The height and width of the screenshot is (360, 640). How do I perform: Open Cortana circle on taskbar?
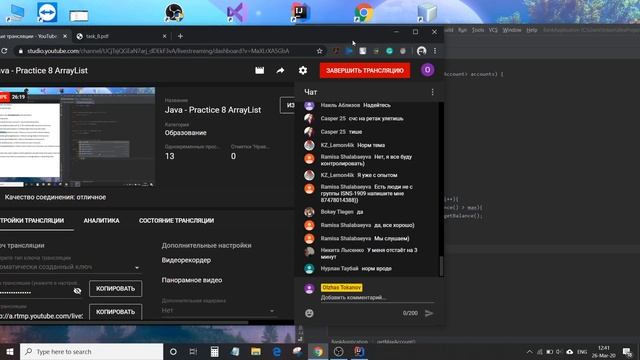click(173, 351)
